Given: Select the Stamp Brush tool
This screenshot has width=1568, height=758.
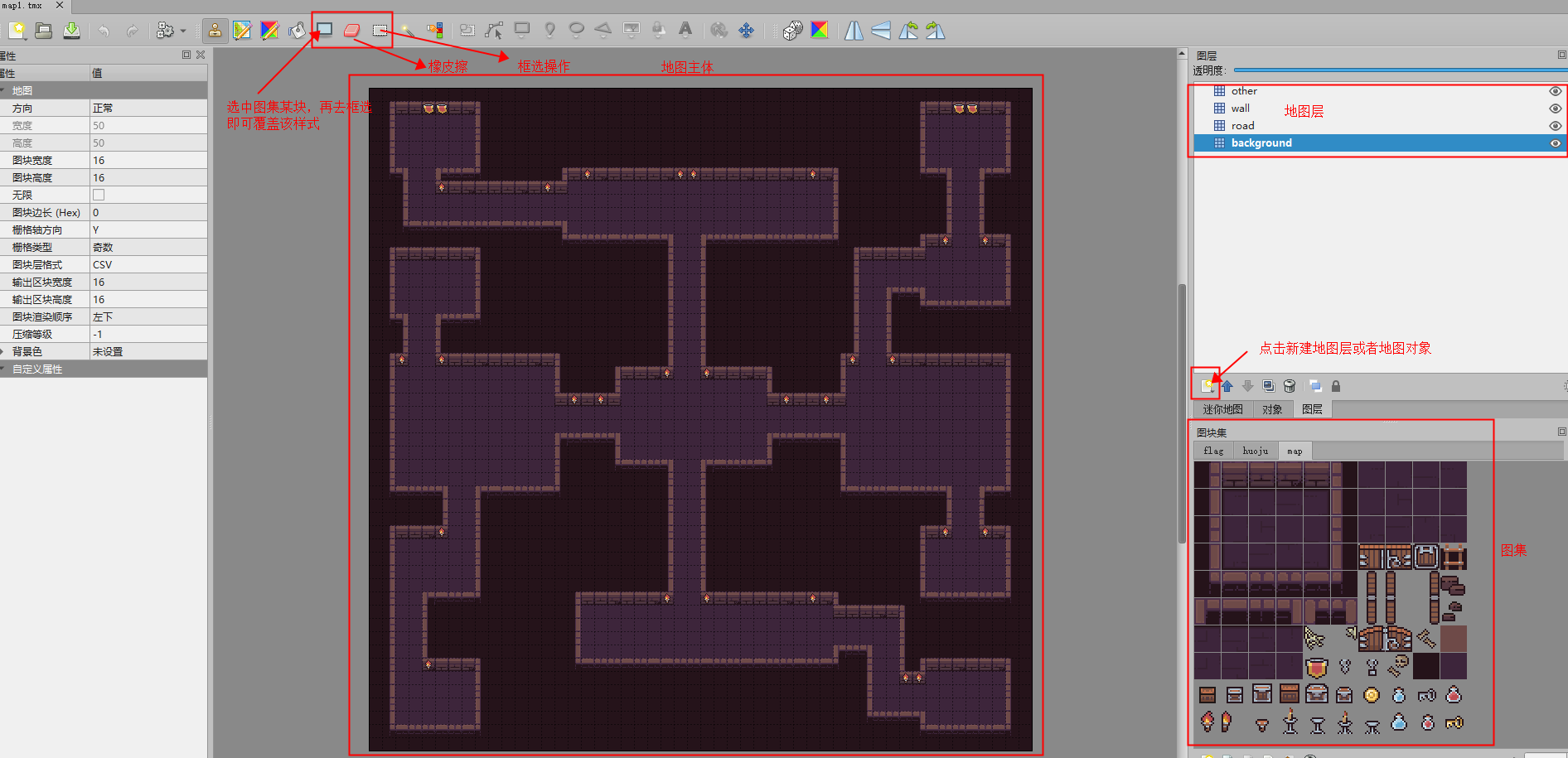Looking at the screenshot, I should click(x=215, y=31).
